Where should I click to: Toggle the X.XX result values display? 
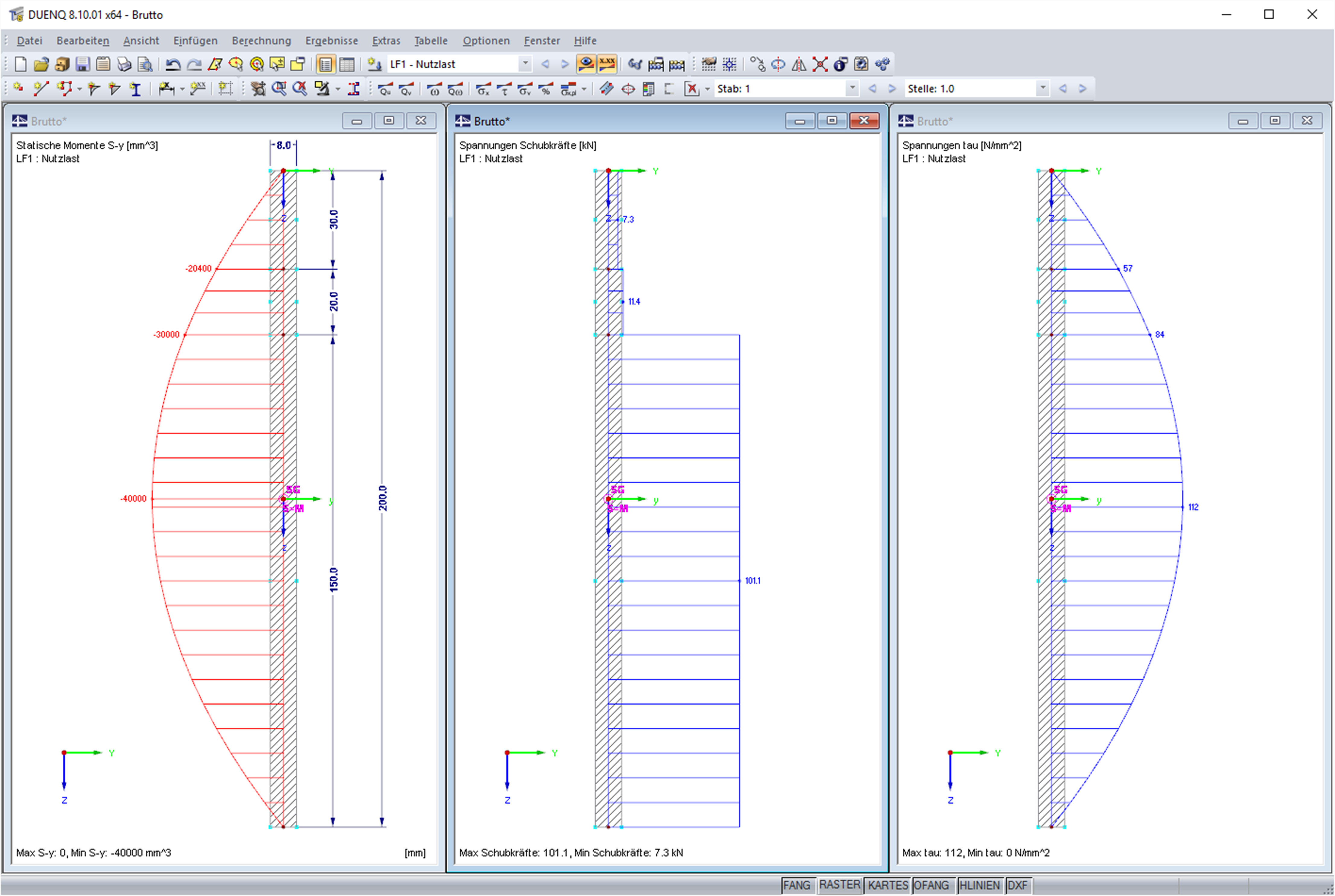(x=606, y=64)
